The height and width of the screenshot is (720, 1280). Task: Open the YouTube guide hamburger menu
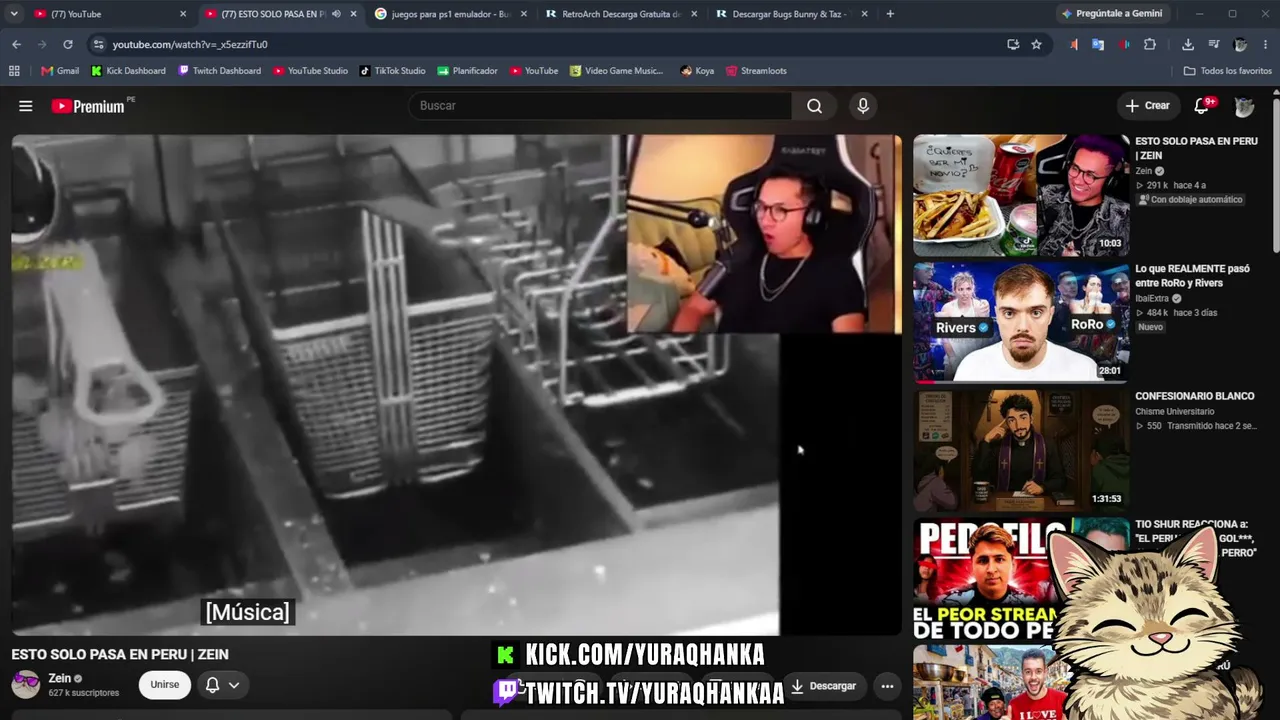pyautogui.click(x=26, y=106)
